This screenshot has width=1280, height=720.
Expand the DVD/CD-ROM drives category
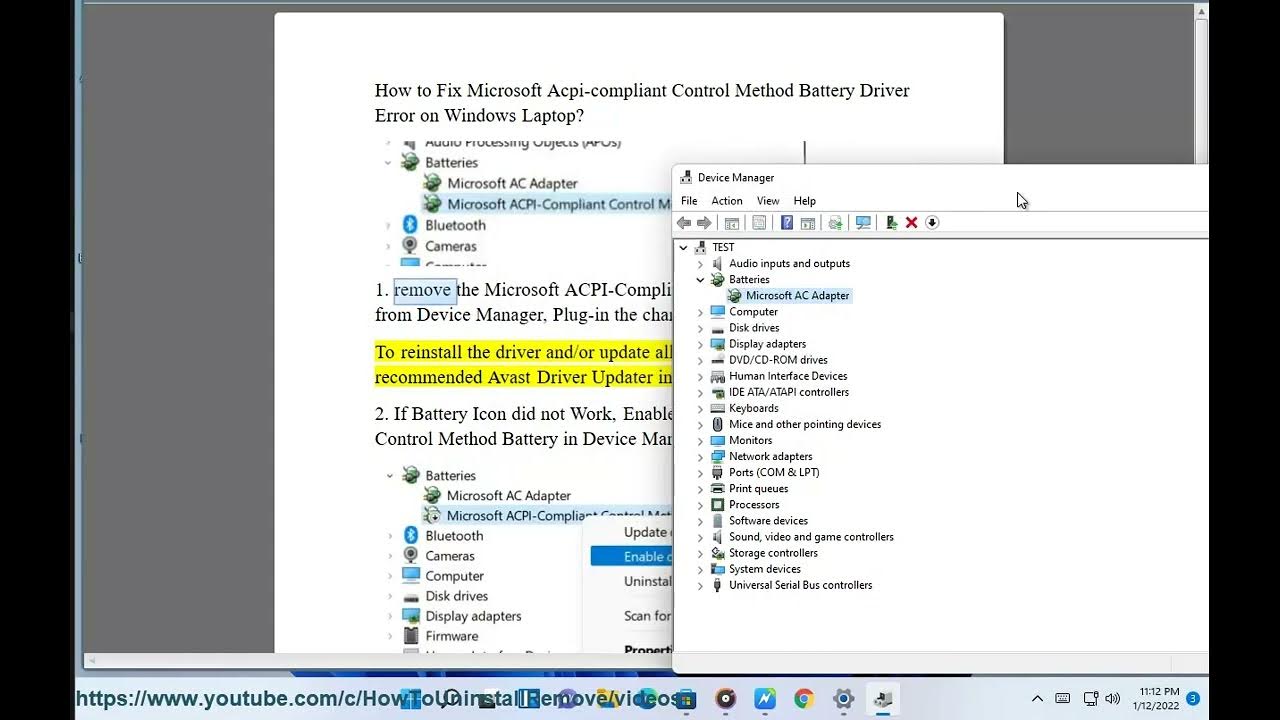(x=700, y=360)
